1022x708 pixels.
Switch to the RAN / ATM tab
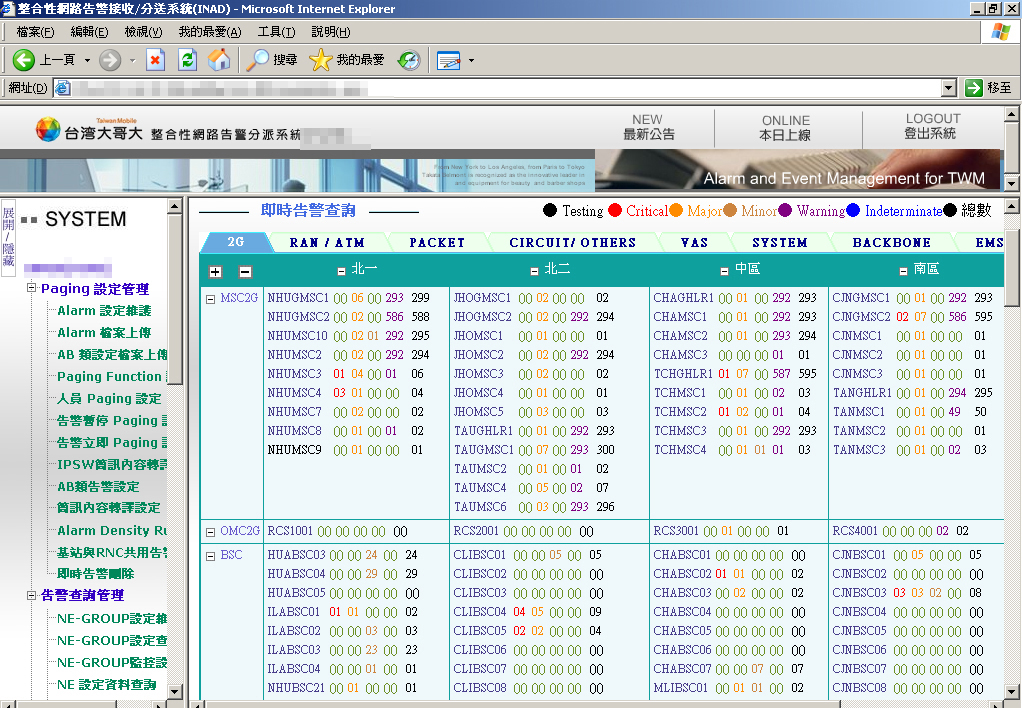[x=327, y=243]
